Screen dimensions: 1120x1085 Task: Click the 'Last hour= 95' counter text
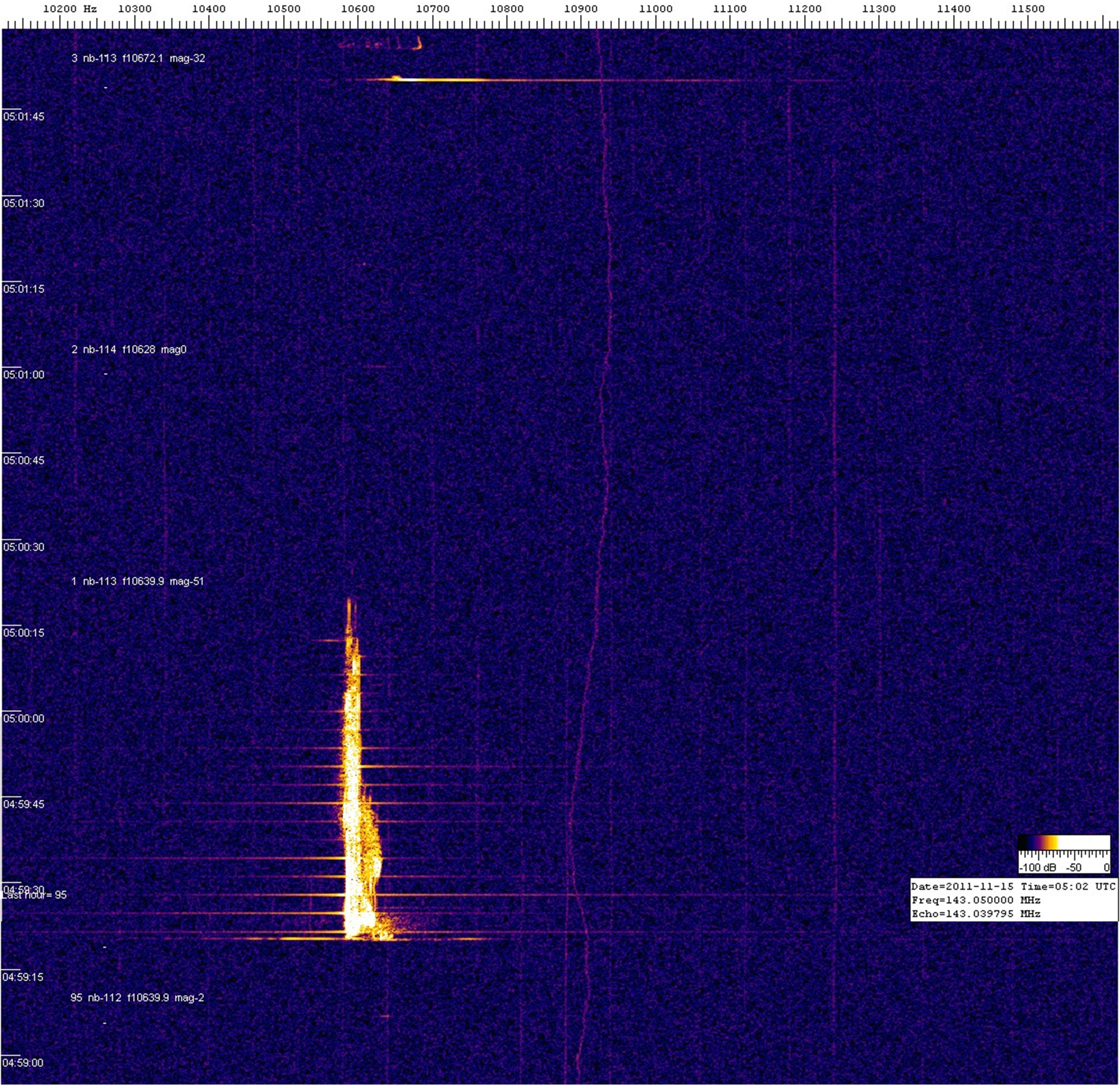34,895
